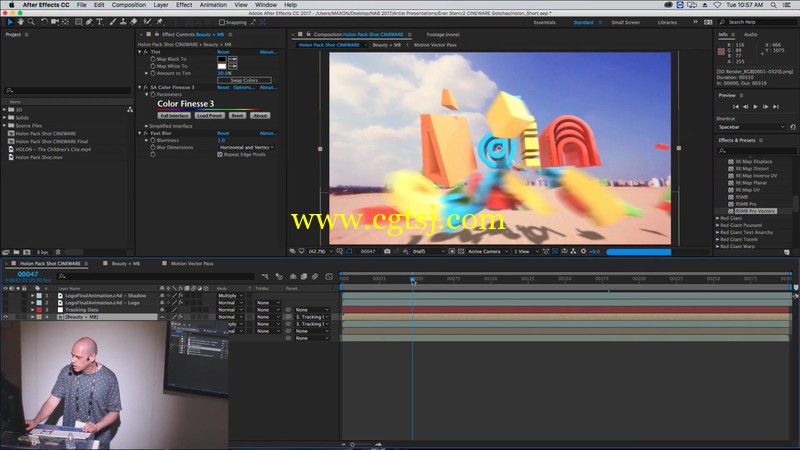This screenshot has height=450, width=800.
Task: Click the timeline Draft 3D icon
Action: coord(279,277)
